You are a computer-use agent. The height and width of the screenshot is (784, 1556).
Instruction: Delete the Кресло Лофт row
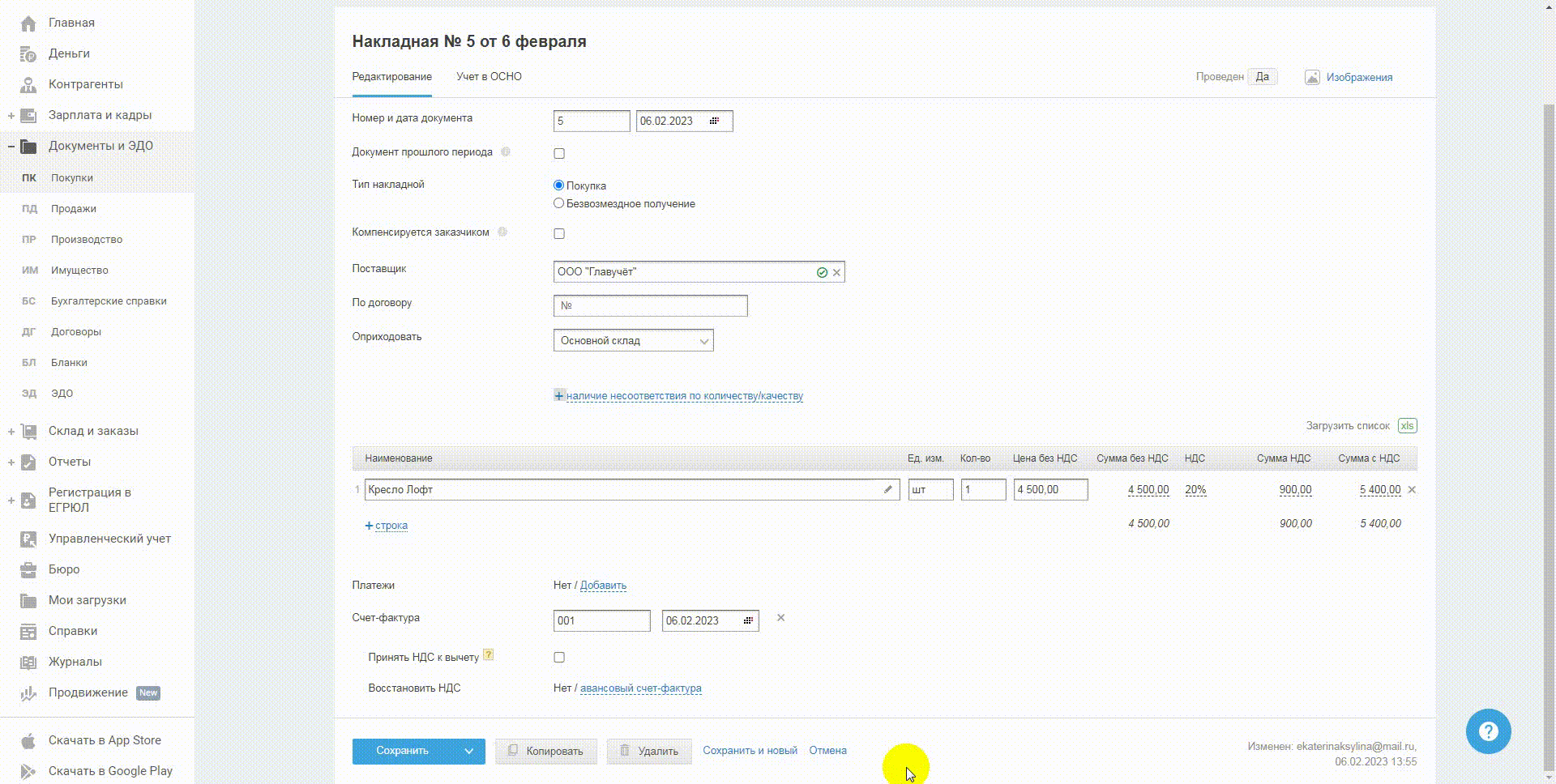(1412, 490)
